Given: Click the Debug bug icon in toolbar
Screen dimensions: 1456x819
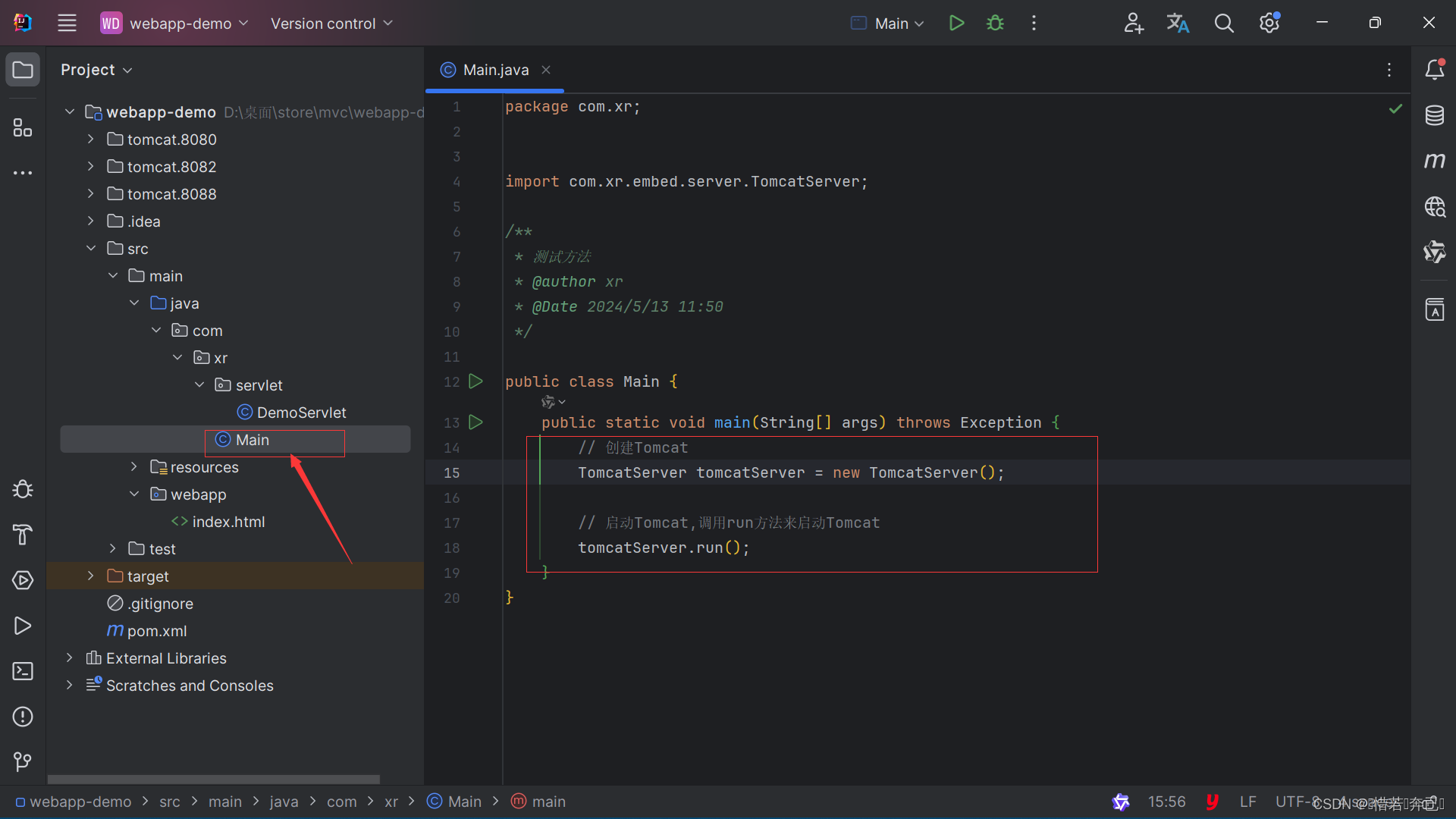Looking at the screenshot, I should [x=995, y=23].
